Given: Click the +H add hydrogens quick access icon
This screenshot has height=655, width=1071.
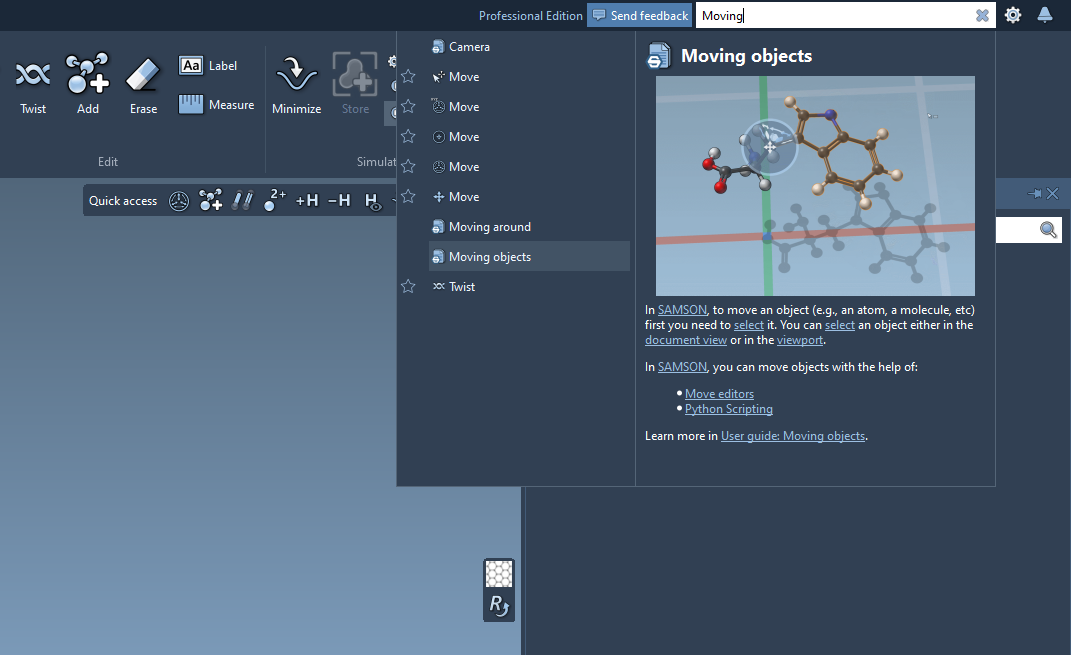Looking at the screenshot, I should coord(307,201).
